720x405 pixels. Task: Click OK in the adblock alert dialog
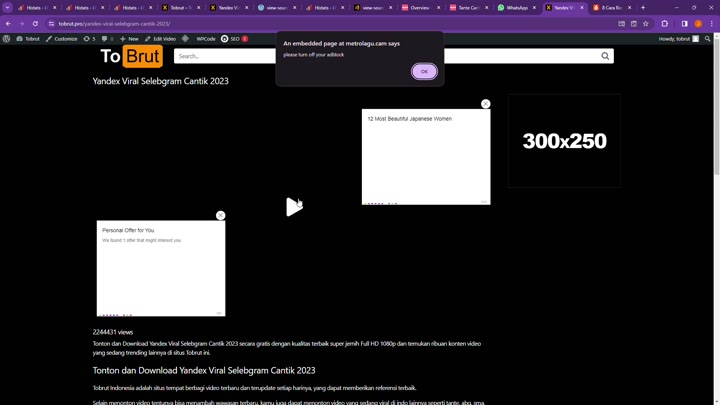[x=424, y=71]
